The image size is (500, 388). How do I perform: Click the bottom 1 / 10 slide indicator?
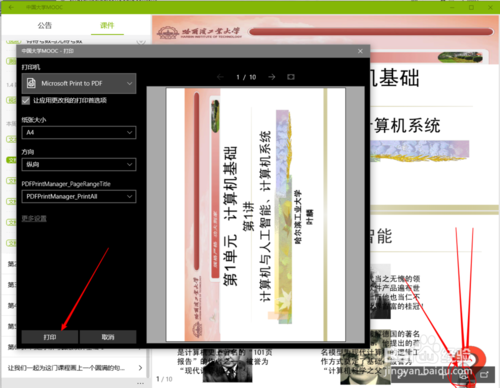(x=164, y=379)
